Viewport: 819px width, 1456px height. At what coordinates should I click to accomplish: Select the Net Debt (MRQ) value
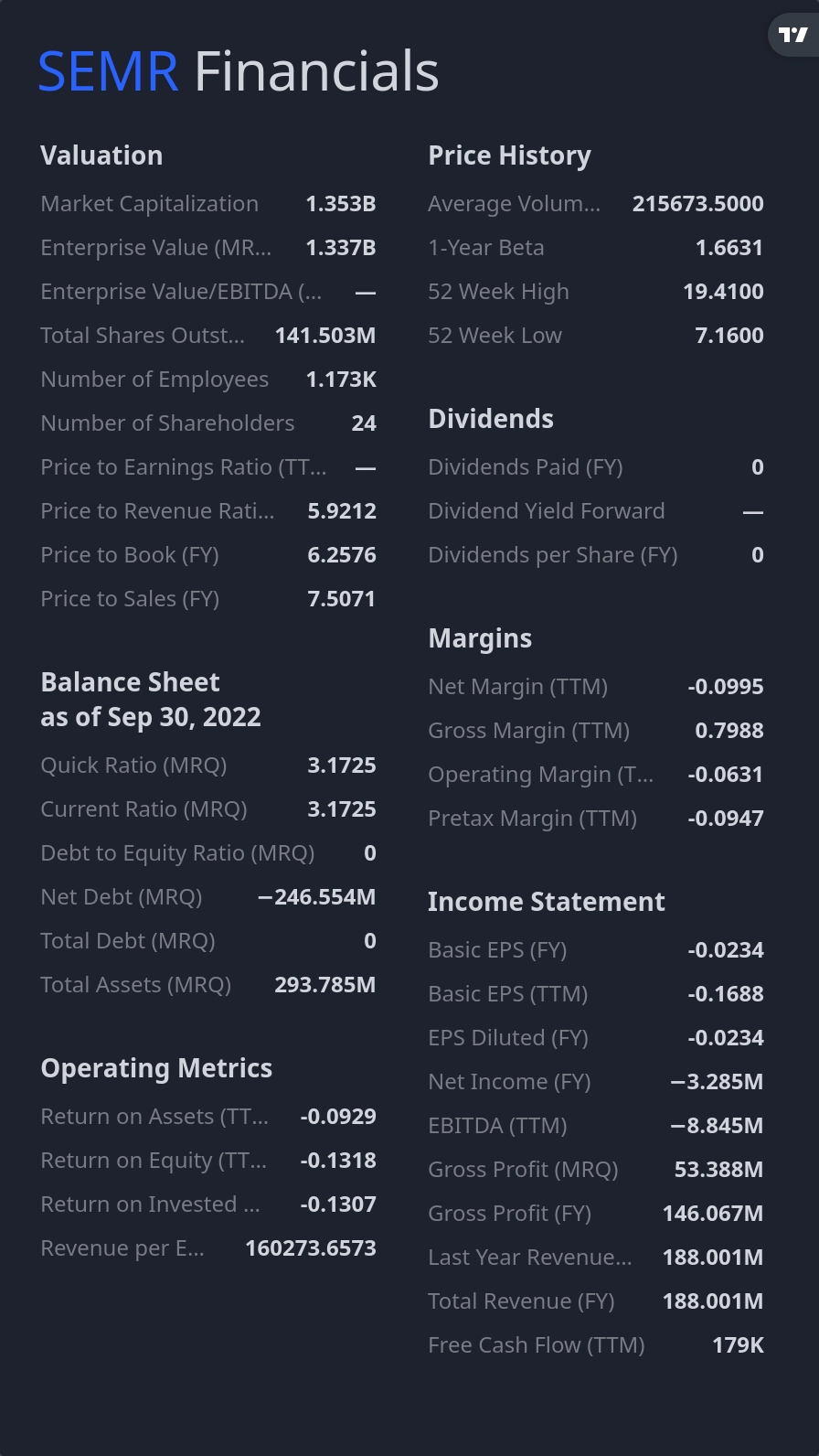click(316, 897)
